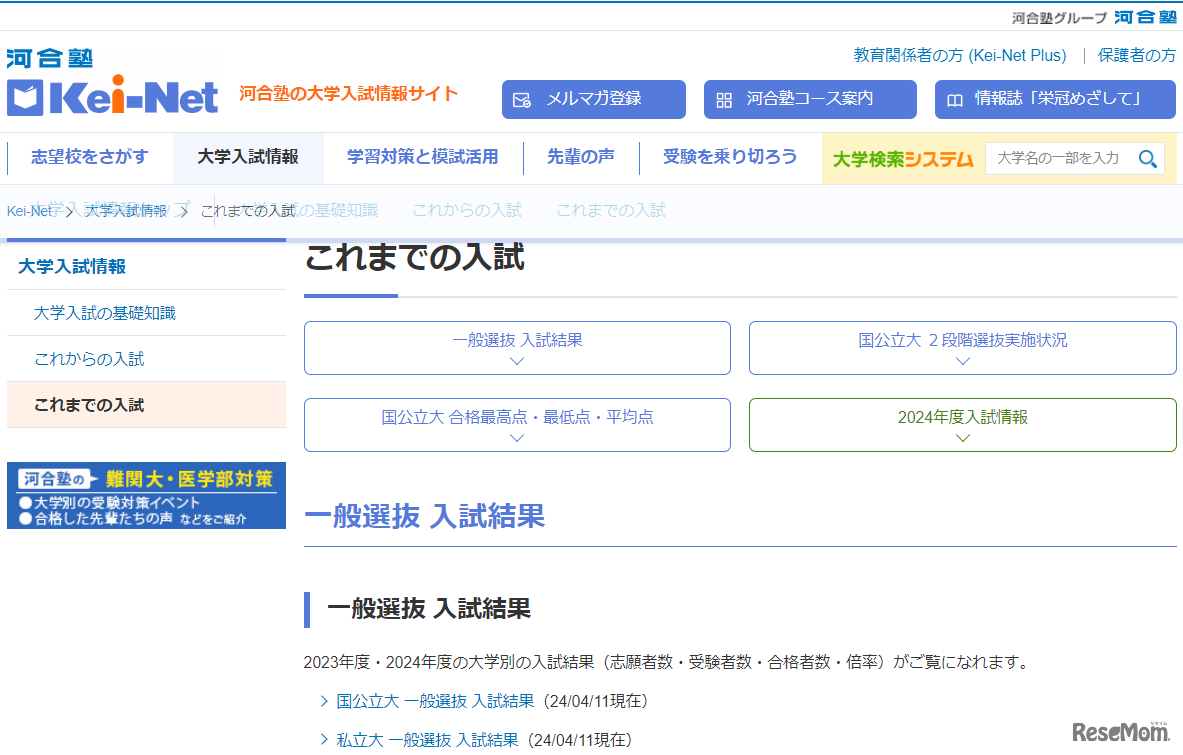Select the 学習対策と模試活用 tab
Image resolution: width=1183 pixels, height=755 pixels.
pos(422,157)
